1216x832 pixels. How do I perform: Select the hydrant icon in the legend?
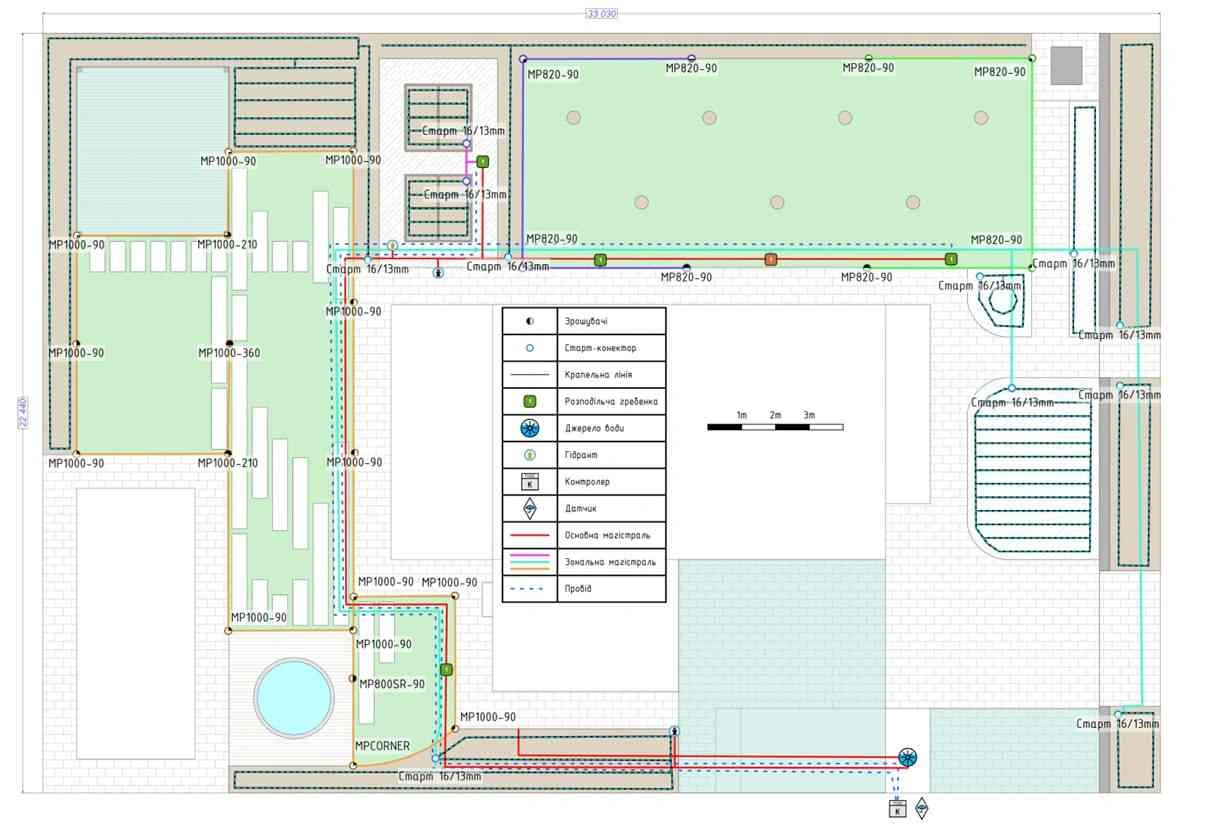tap(530, 455)
